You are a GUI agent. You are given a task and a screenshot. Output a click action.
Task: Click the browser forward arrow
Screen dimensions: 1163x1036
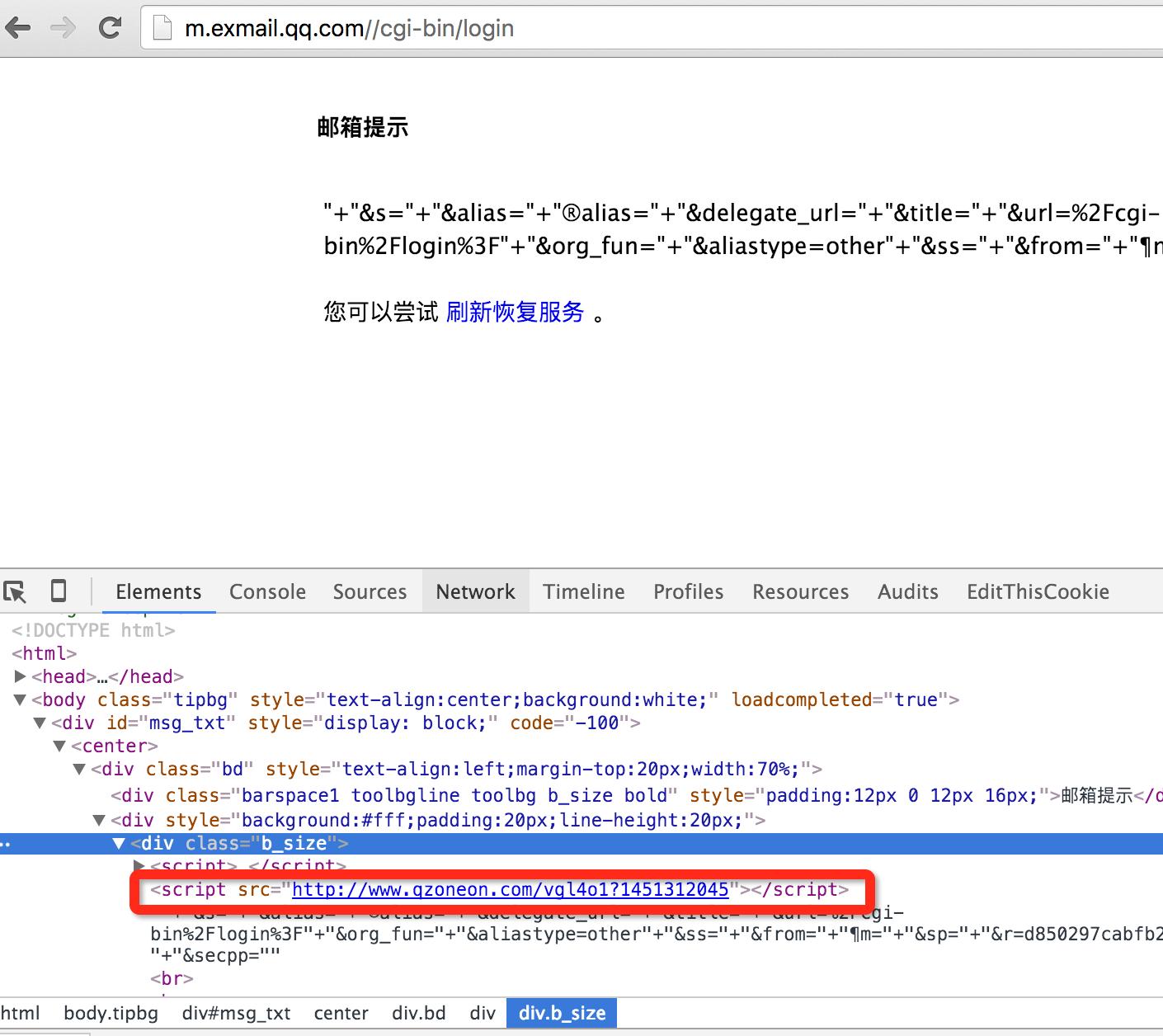point(63,28)
